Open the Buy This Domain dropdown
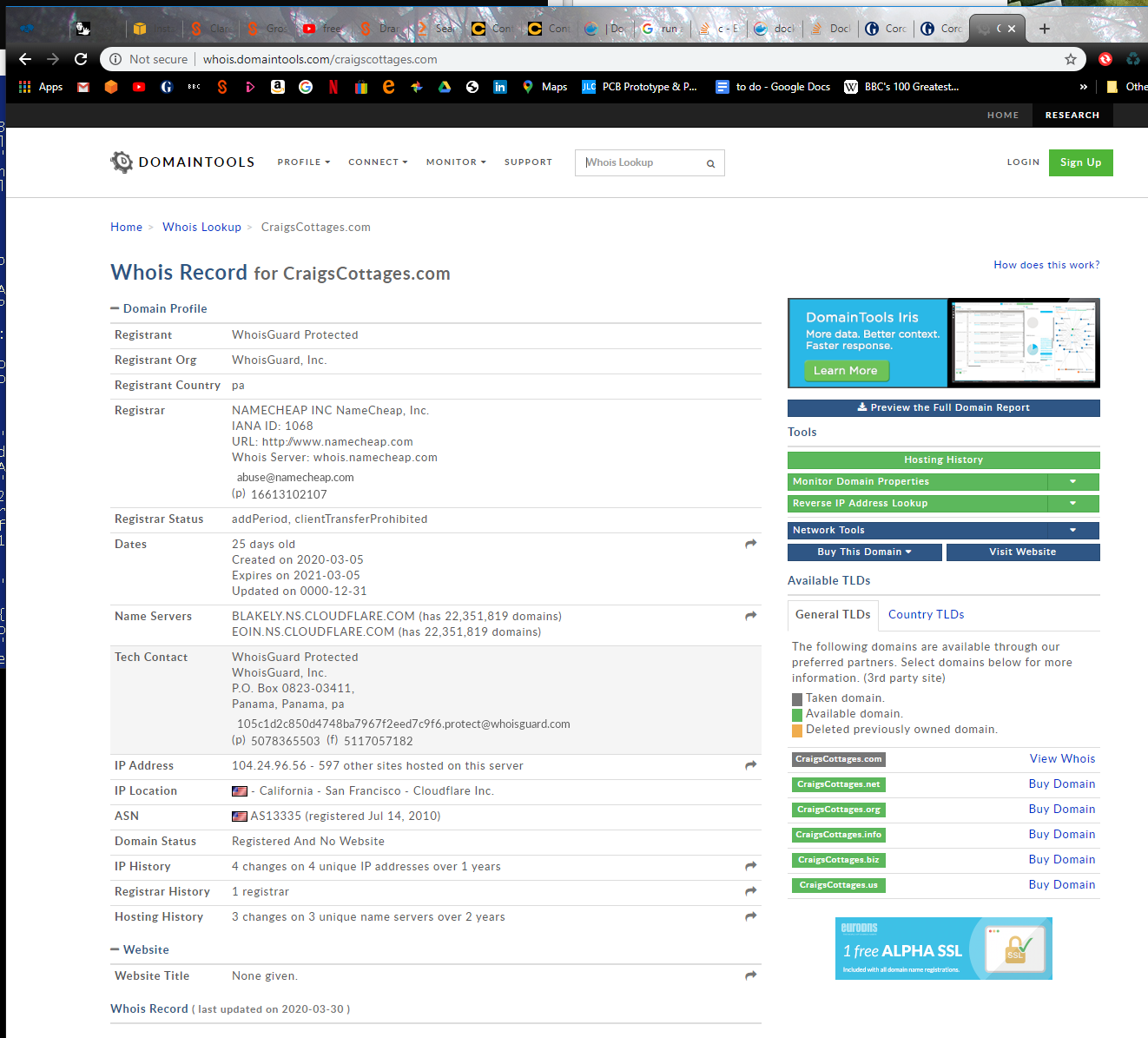The width and height of the screenshot is (1148, 1038). 864,552
